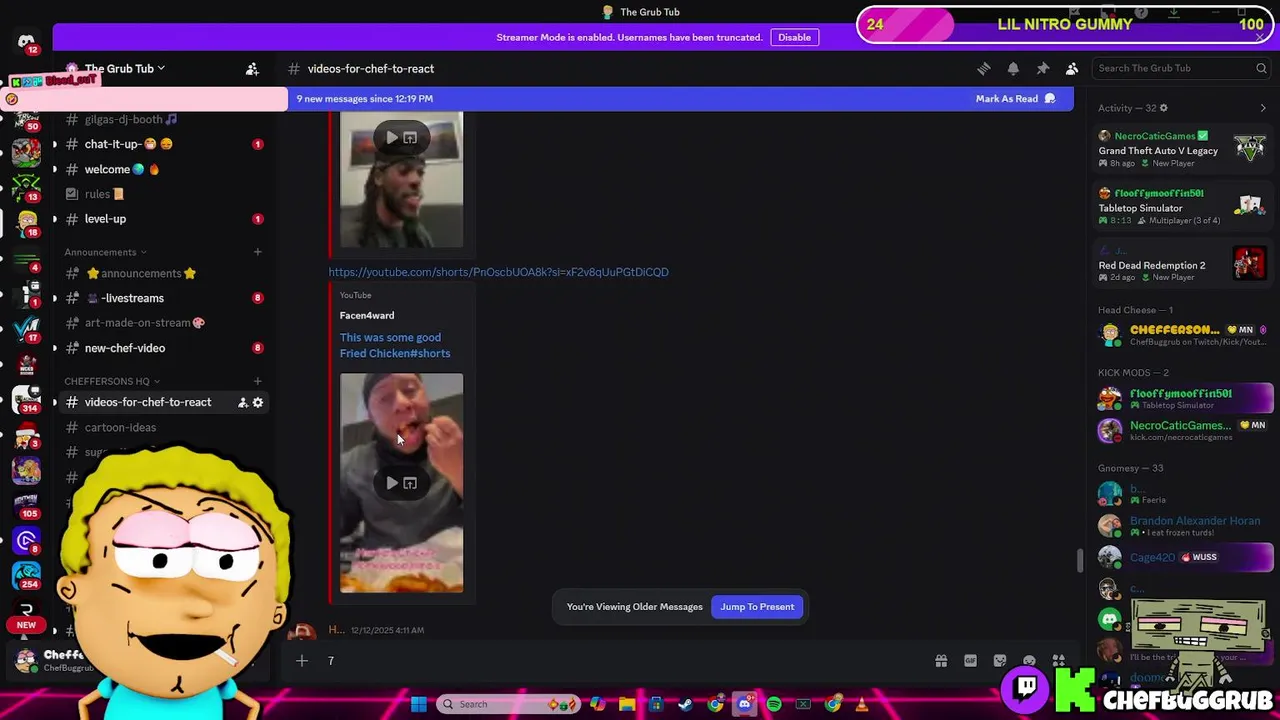This screenshot has height=720, width=1280.
Task: Show pinned messages via pin icon
Action: [1042, 68]
